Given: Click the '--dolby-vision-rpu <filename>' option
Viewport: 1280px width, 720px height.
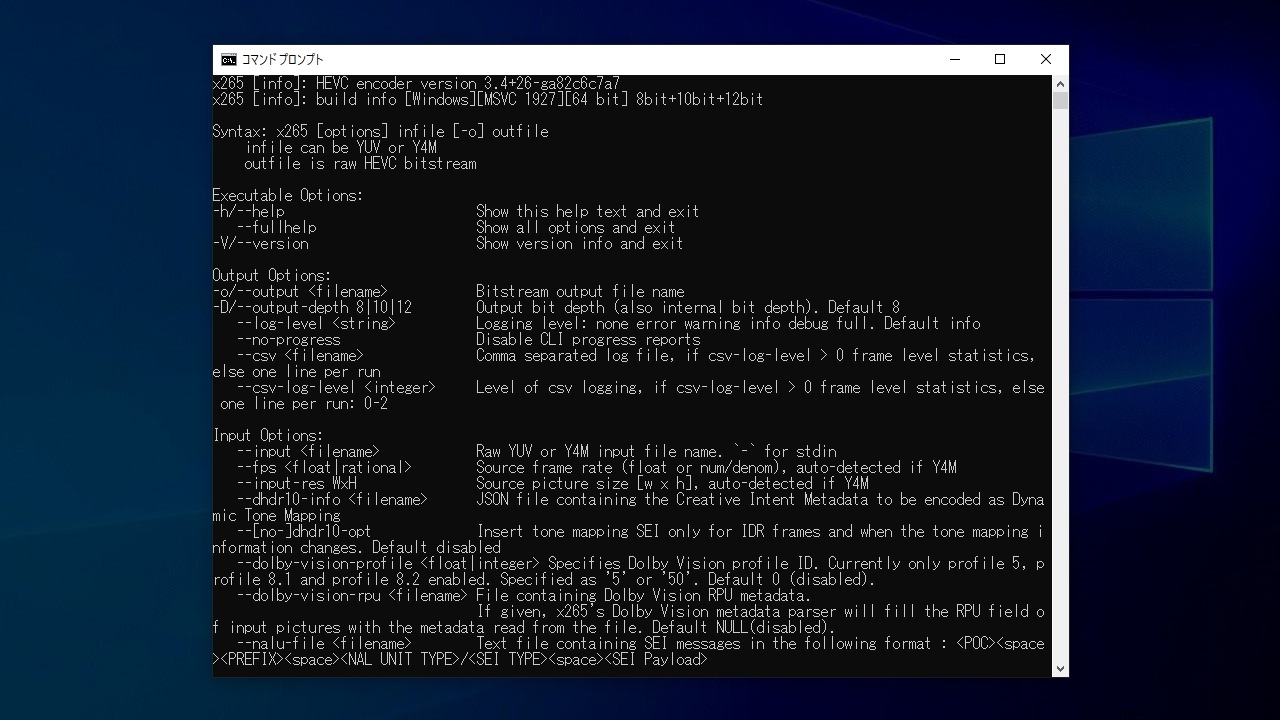Looking at the screenshot, I should (x=352, y=596).
